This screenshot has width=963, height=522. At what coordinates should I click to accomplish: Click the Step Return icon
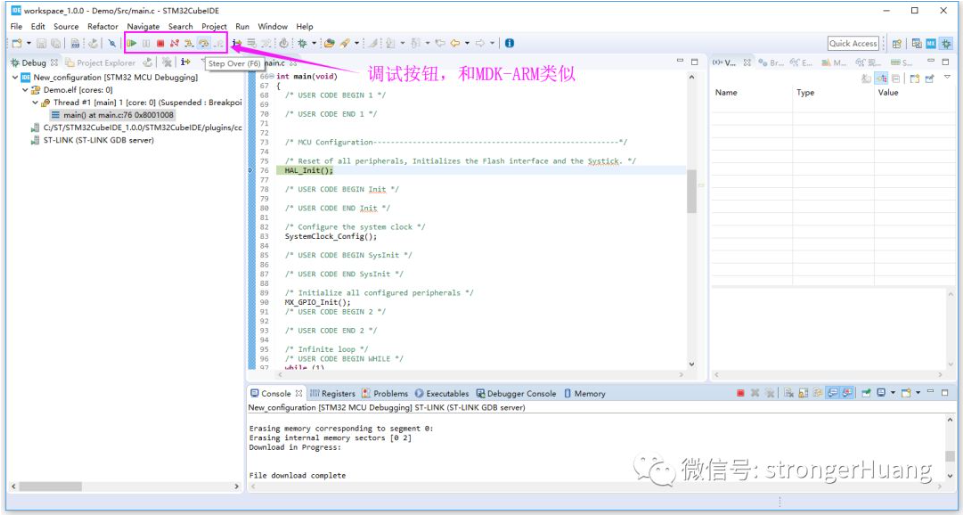point(218,43)
